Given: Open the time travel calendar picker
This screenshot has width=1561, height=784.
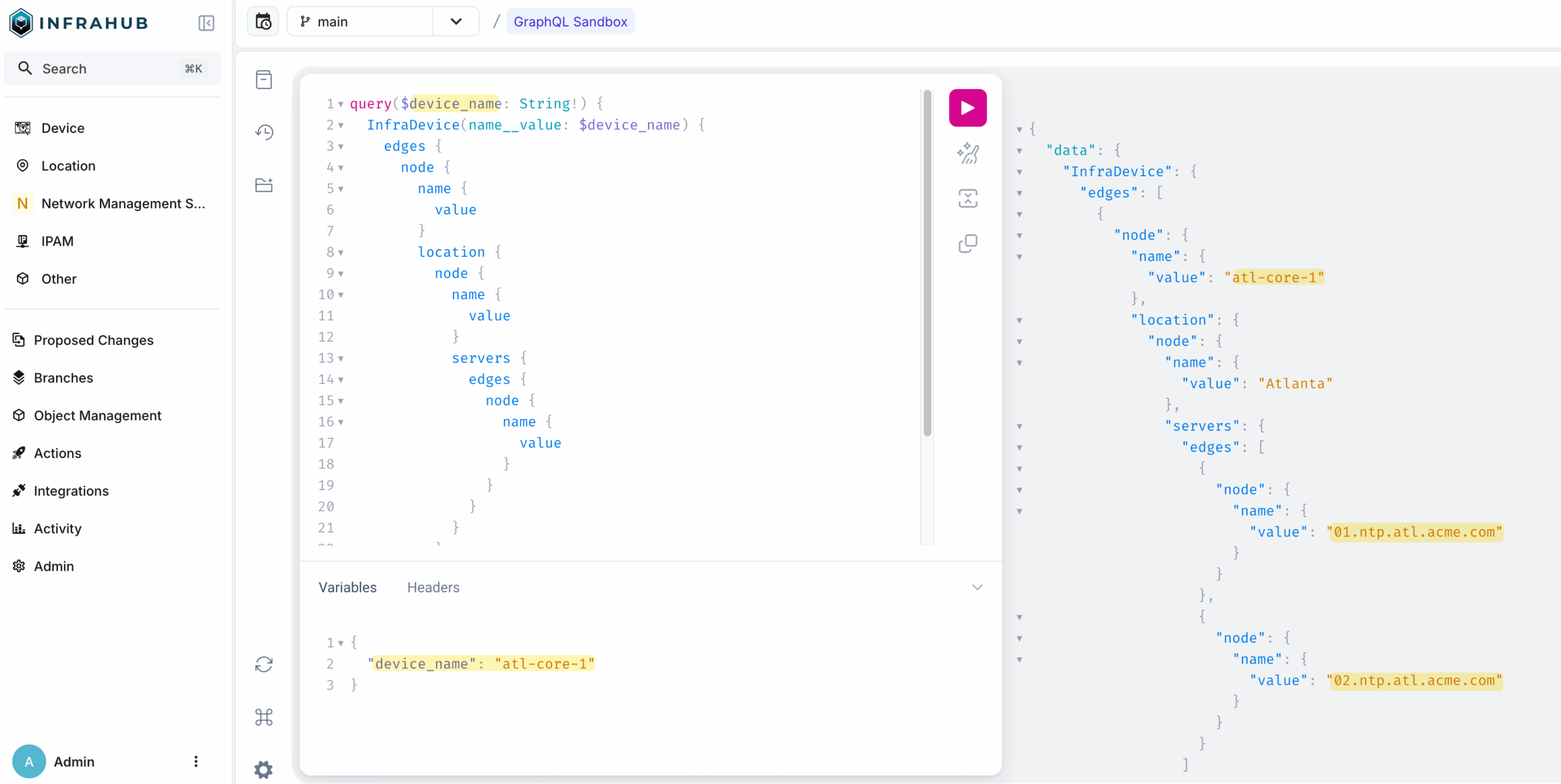Looking at the screenshot, I should (x=263, y=22).
